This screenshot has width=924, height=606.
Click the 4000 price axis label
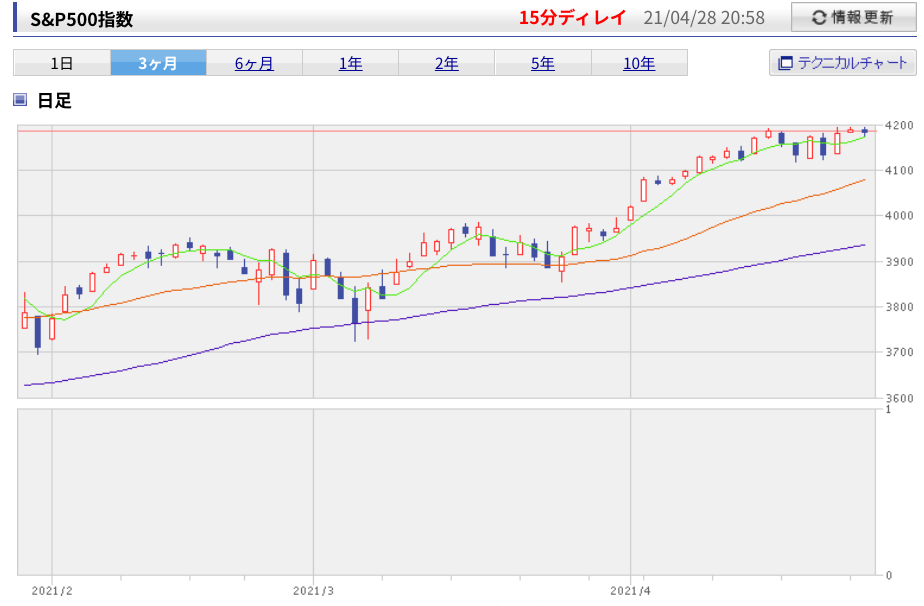(899, 216)
